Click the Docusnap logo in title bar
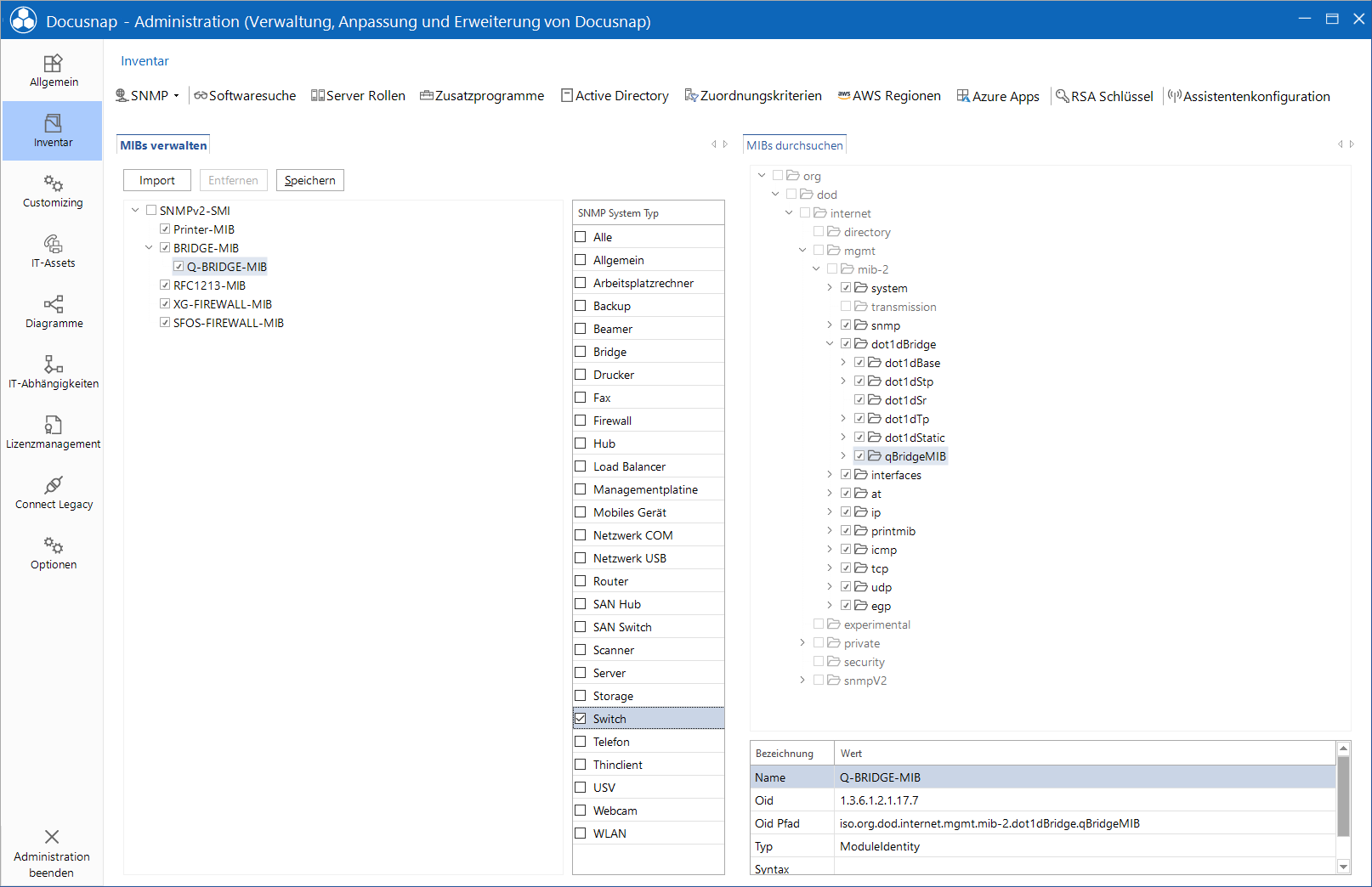 (23, 20)
